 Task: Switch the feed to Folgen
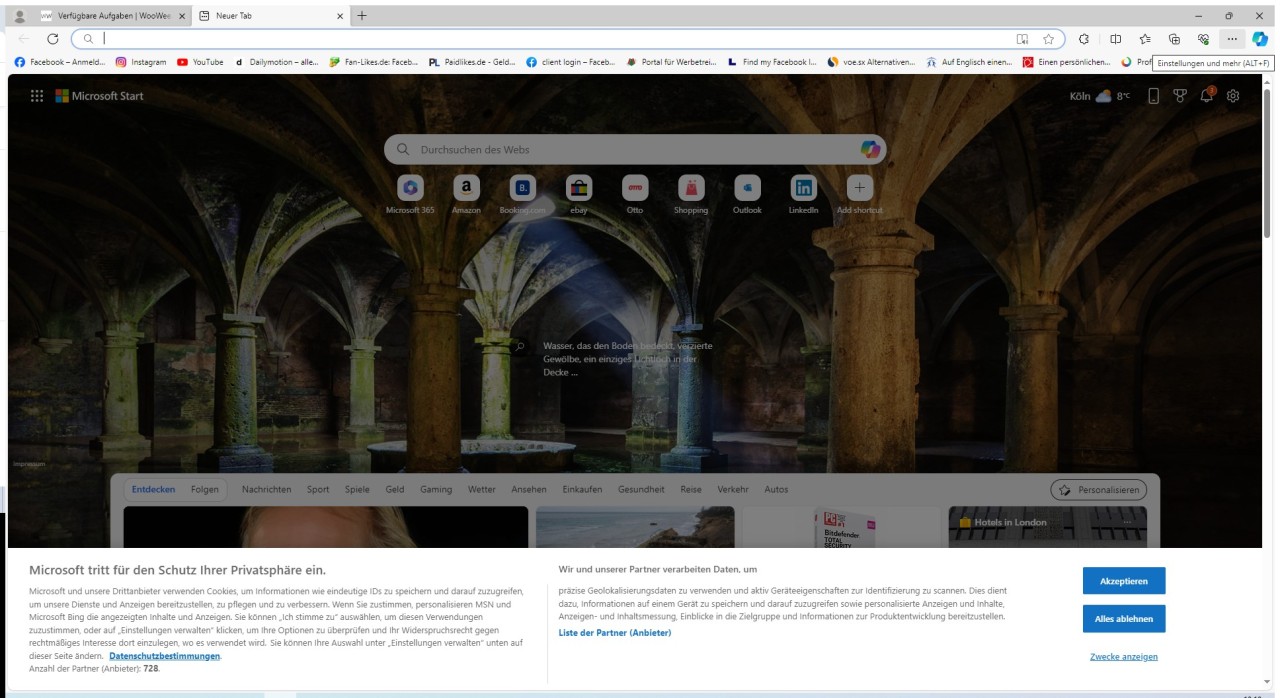205,489
